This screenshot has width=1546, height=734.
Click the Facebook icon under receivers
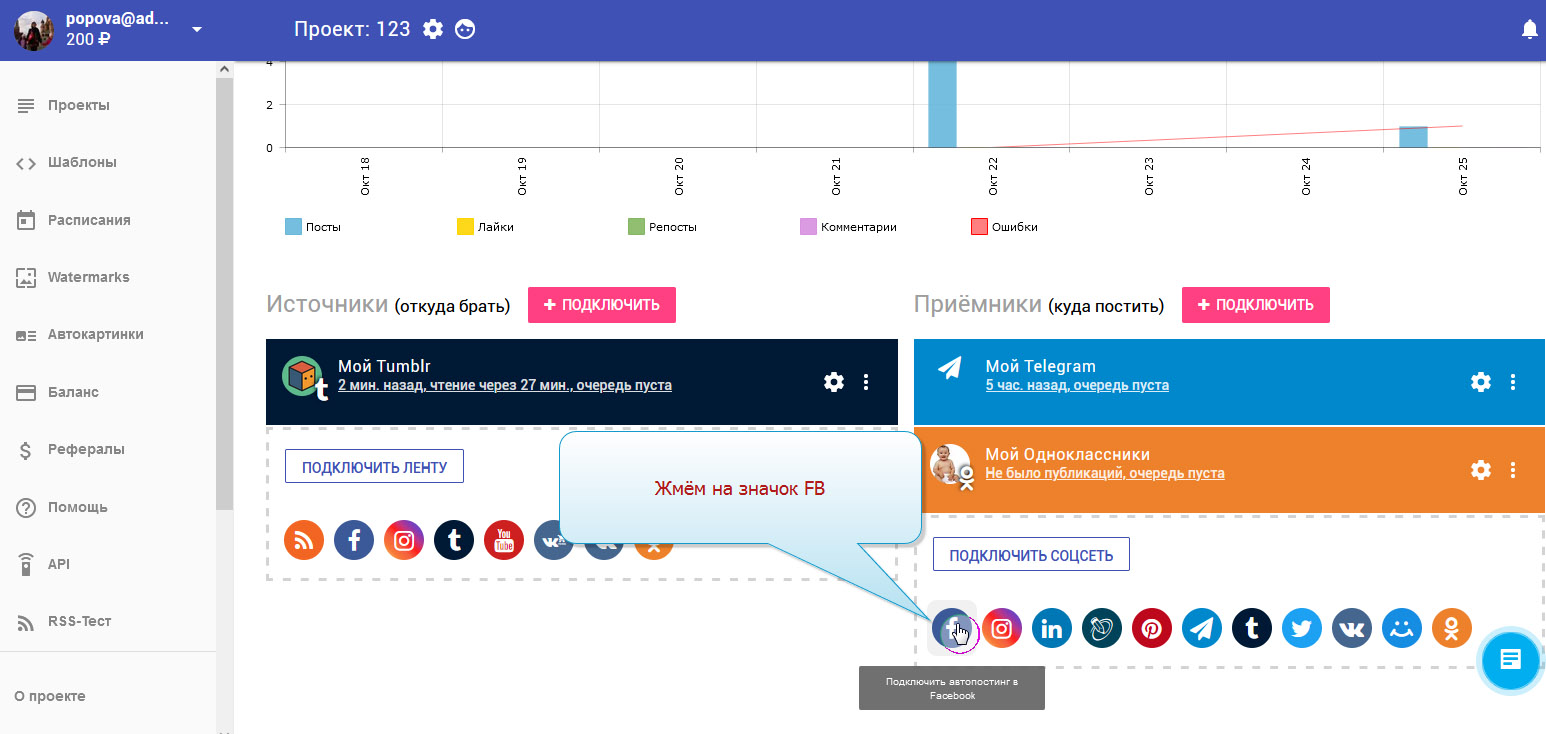pos(951,628)
